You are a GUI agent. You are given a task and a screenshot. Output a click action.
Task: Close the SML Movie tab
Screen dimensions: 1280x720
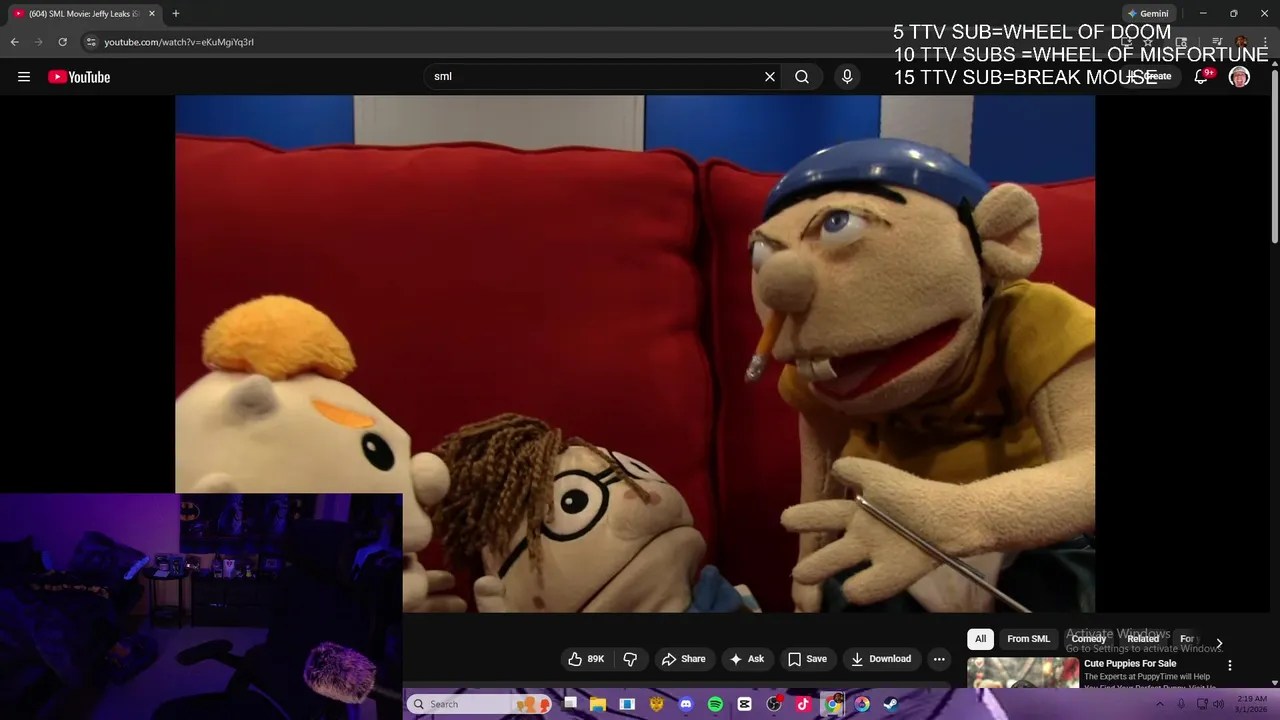pyautogui.click(x=152, y=14)
